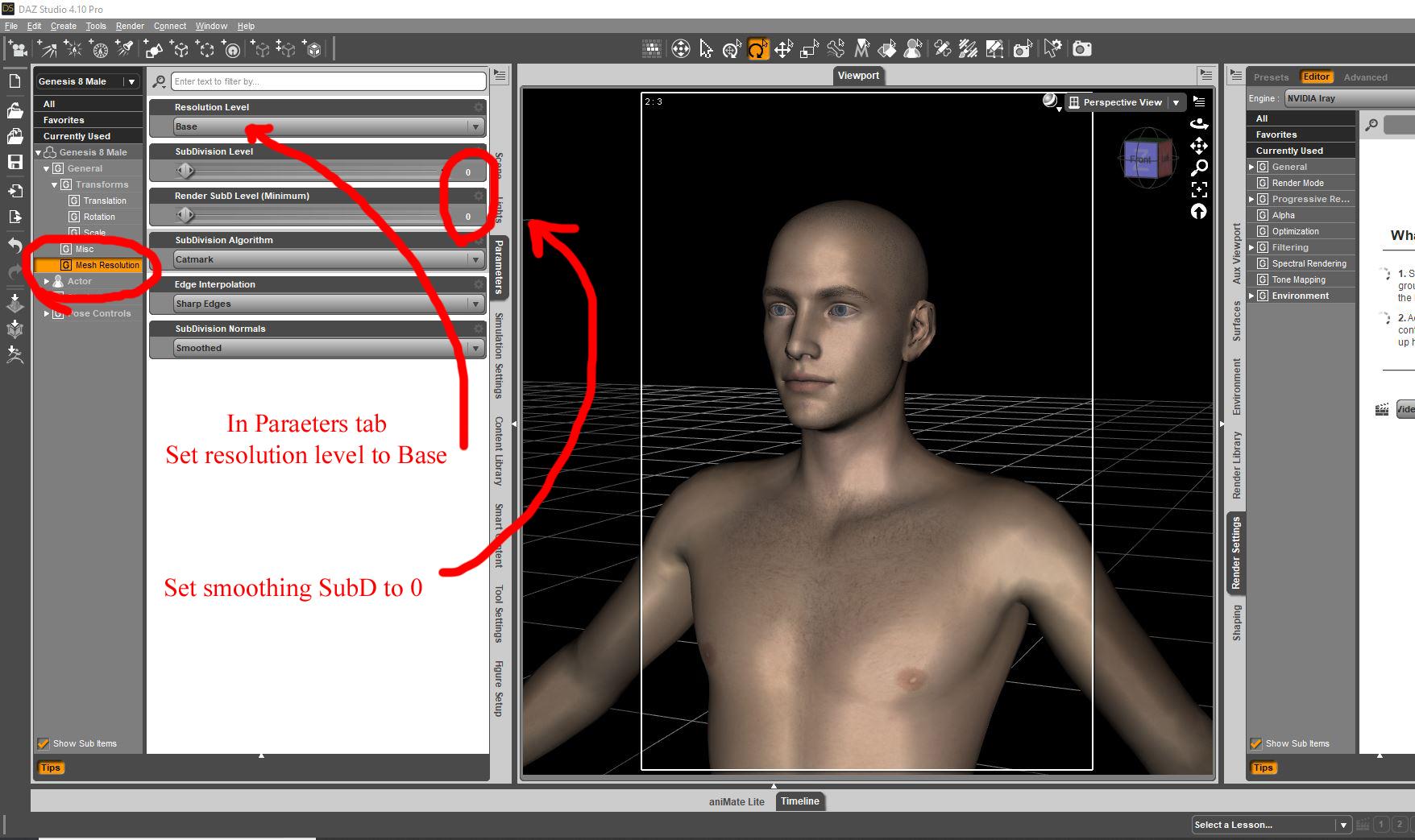The image size is (1415, 840).
Task: Click the front view cube
Action: click(x=1140, y=158)
